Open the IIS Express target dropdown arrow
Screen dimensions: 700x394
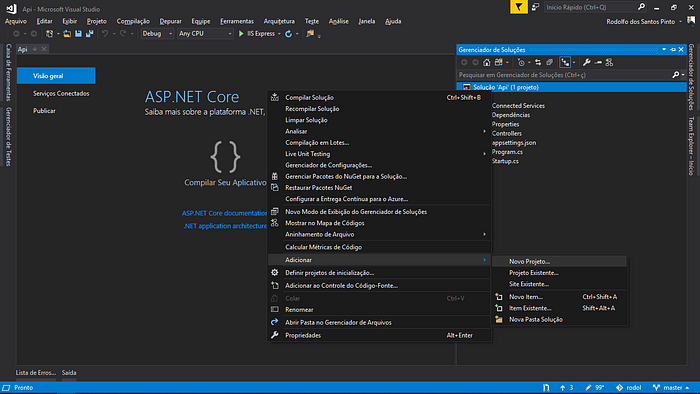pos(279,34)
